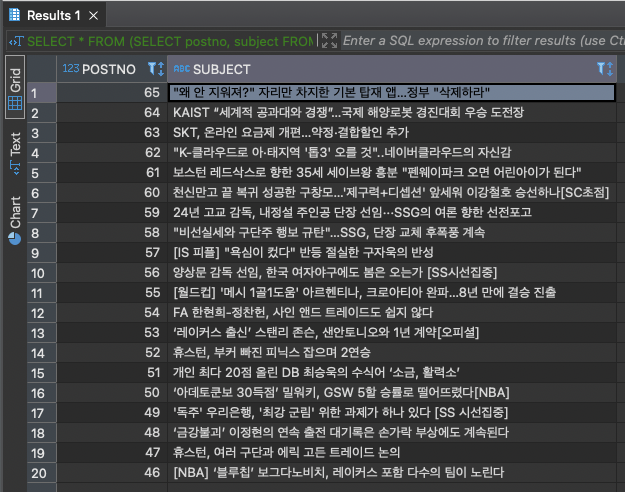The image size is (625, 492).
Task: Click the SQL text icon before SELECT query
Action: click(16, 41)
